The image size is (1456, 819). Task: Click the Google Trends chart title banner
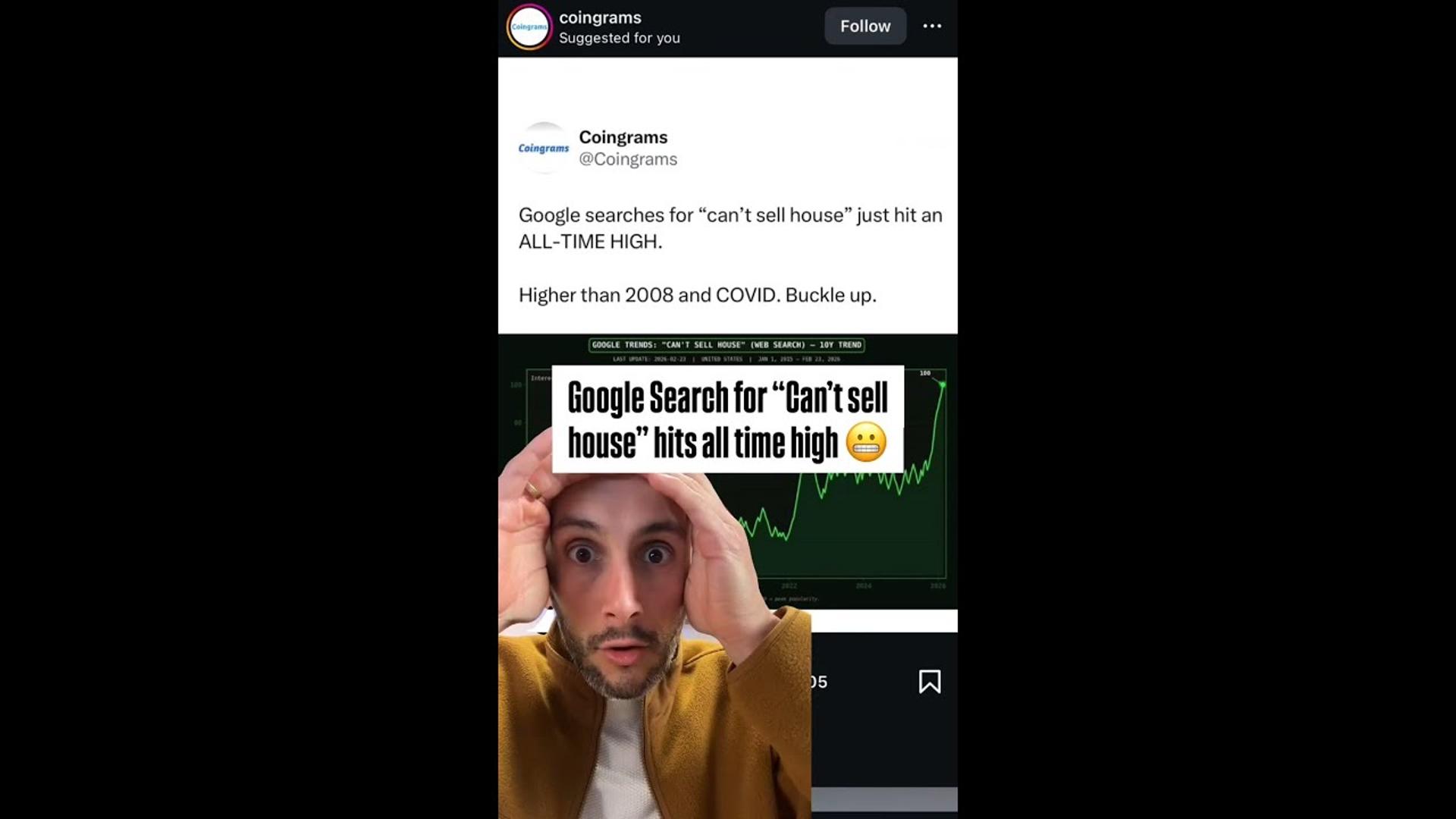(x=726, y=345)
